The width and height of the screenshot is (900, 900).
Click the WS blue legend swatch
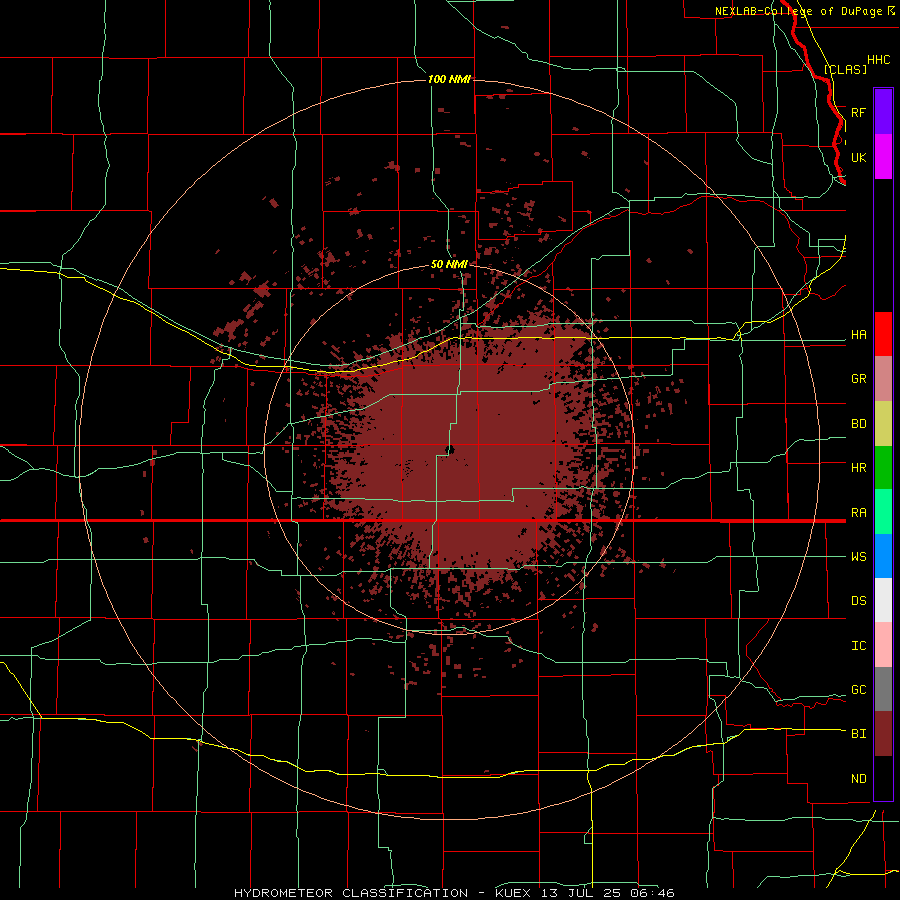tap(883, 556)
